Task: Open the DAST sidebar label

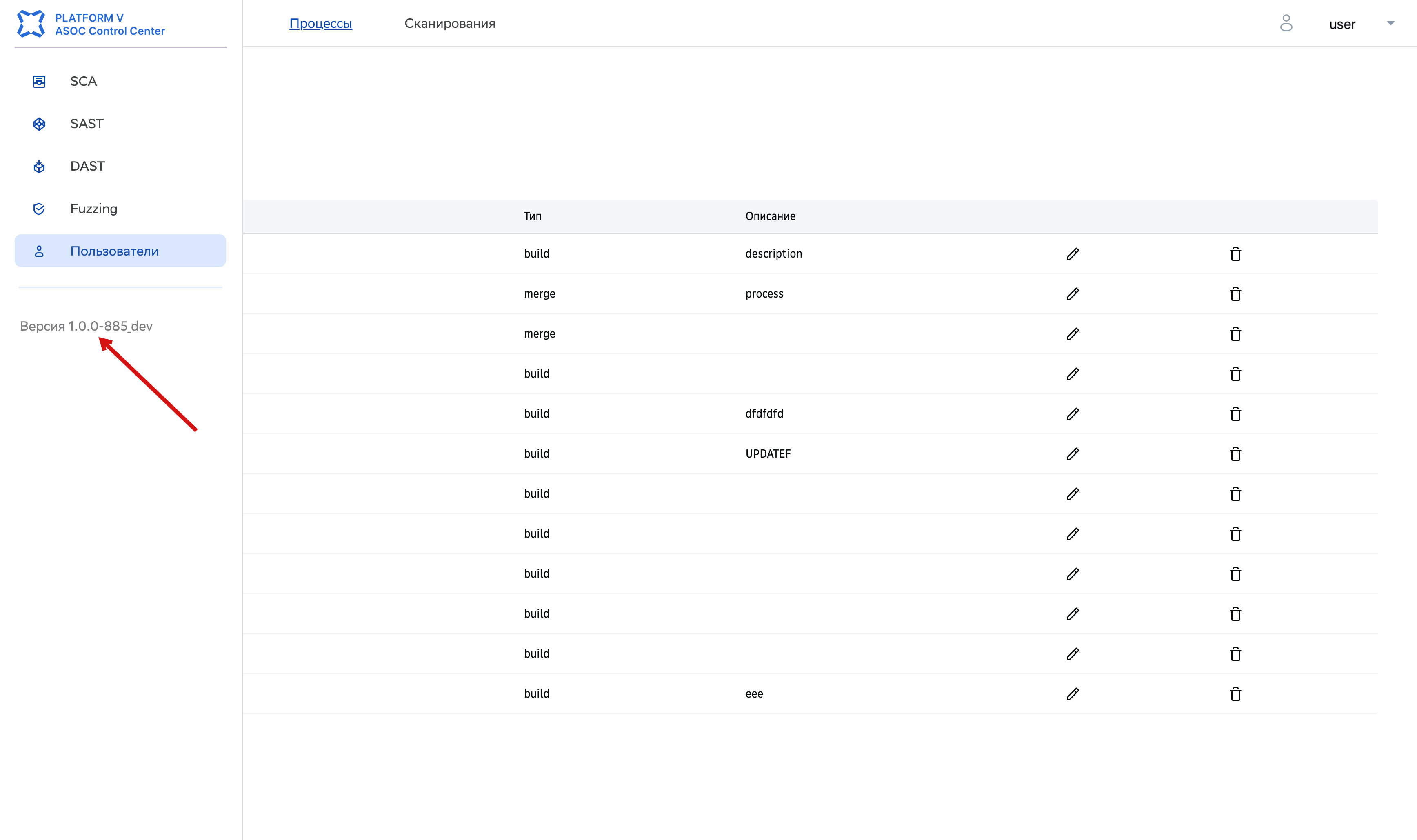Action: (88, 167)
